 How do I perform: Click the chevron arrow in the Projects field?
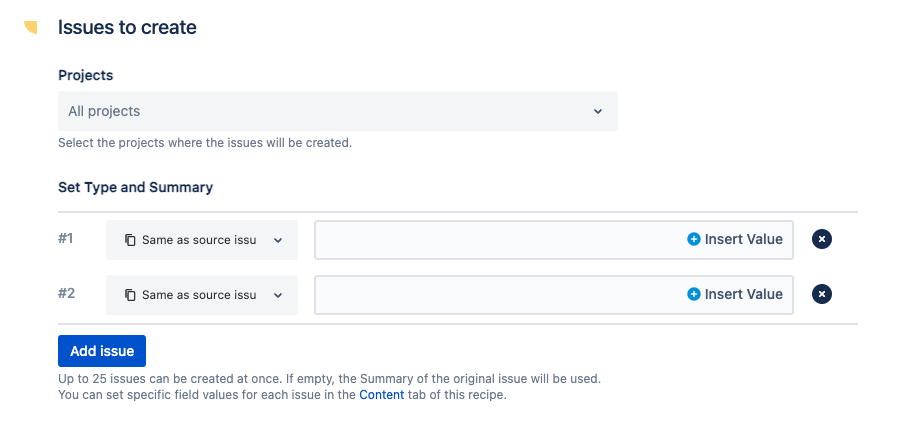tap(598, 111)
